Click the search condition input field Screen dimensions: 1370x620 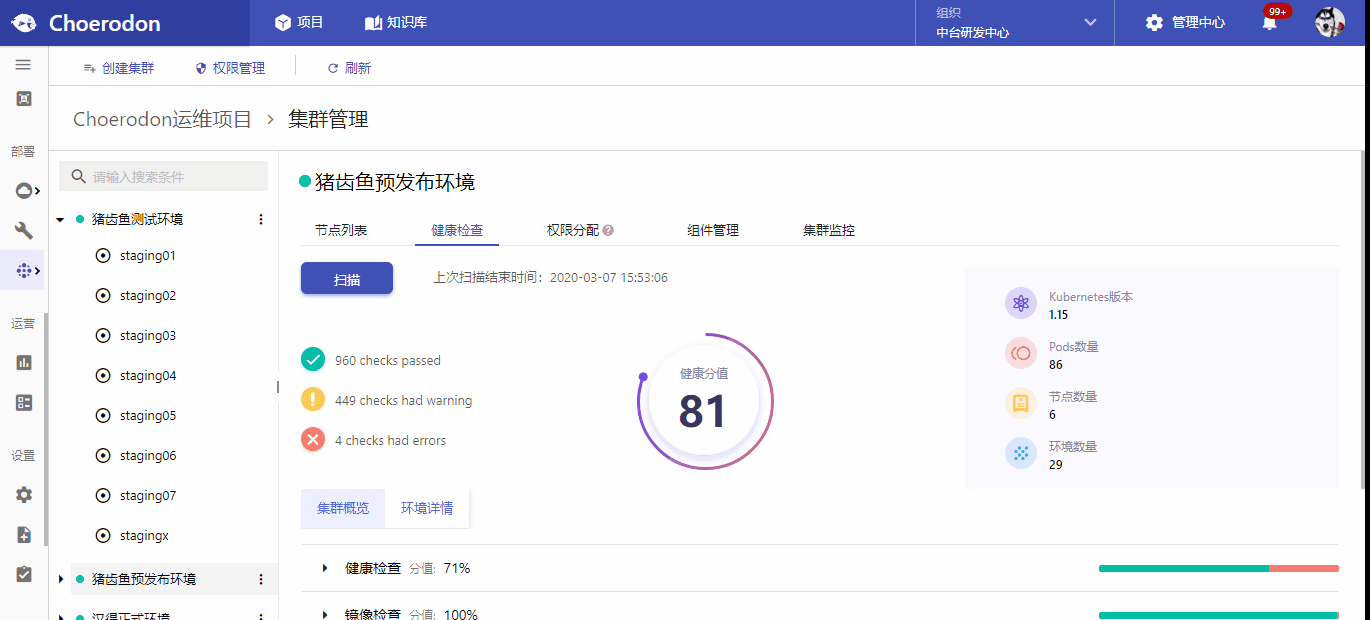tap(164, 176)
